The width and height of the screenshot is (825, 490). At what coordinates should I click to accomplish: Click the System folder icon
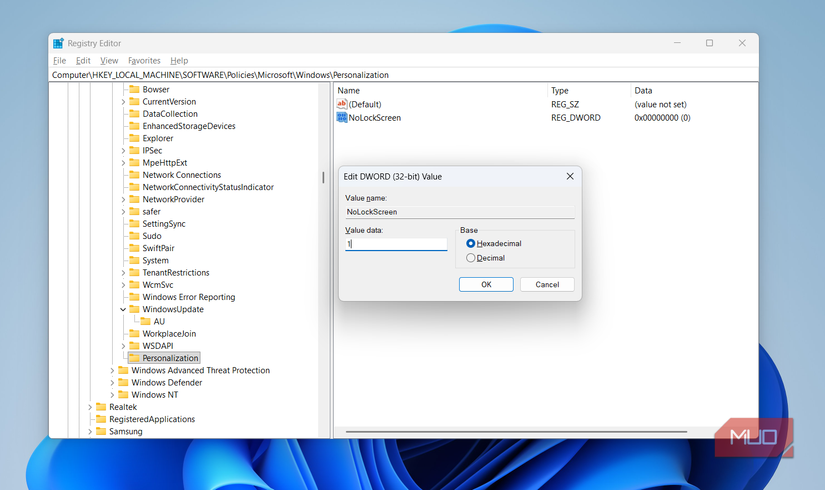(135, 260)
